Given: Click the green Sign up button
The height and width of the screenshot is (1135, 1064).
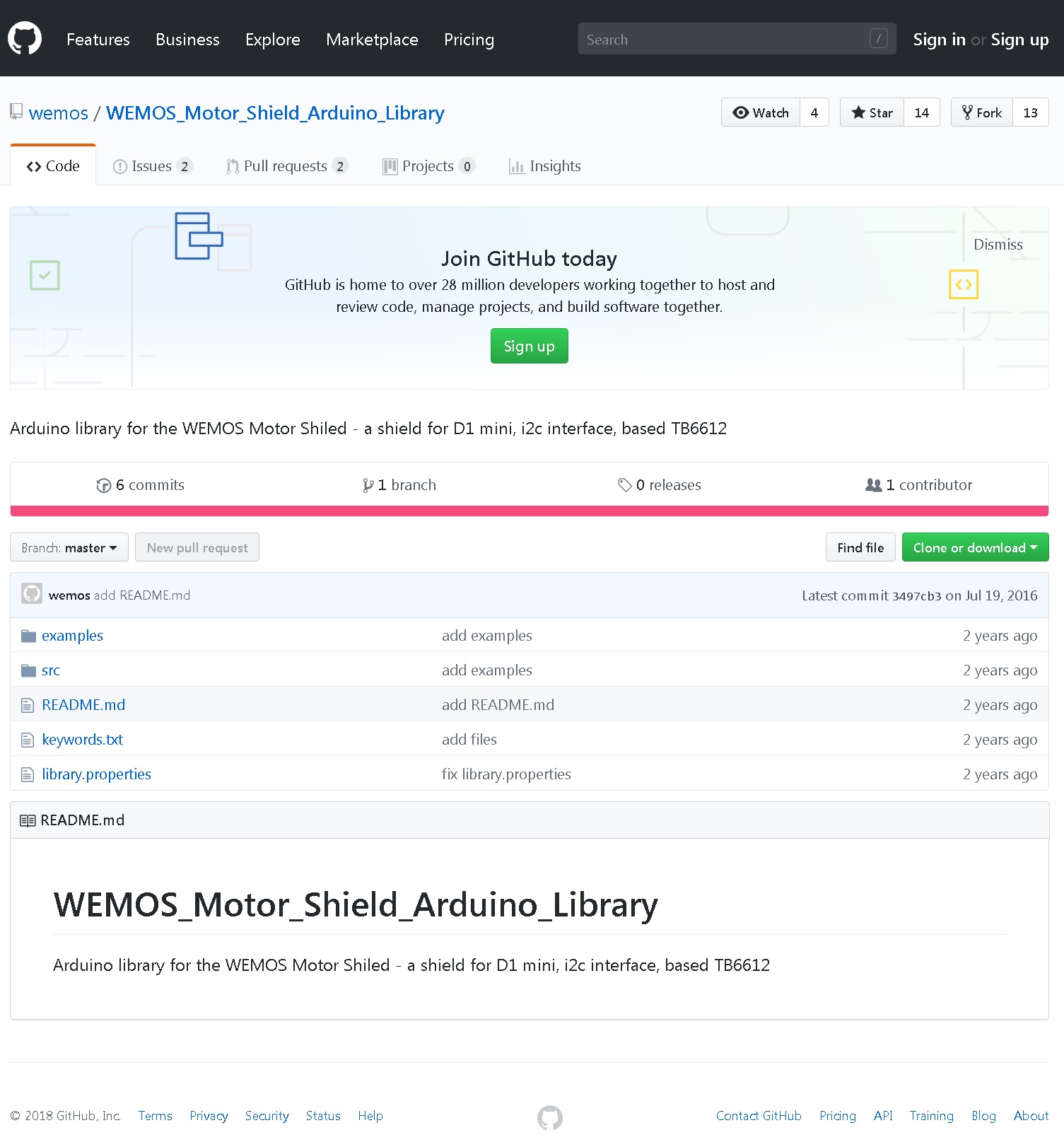Looking at the screenshot, I should (529, 346).
